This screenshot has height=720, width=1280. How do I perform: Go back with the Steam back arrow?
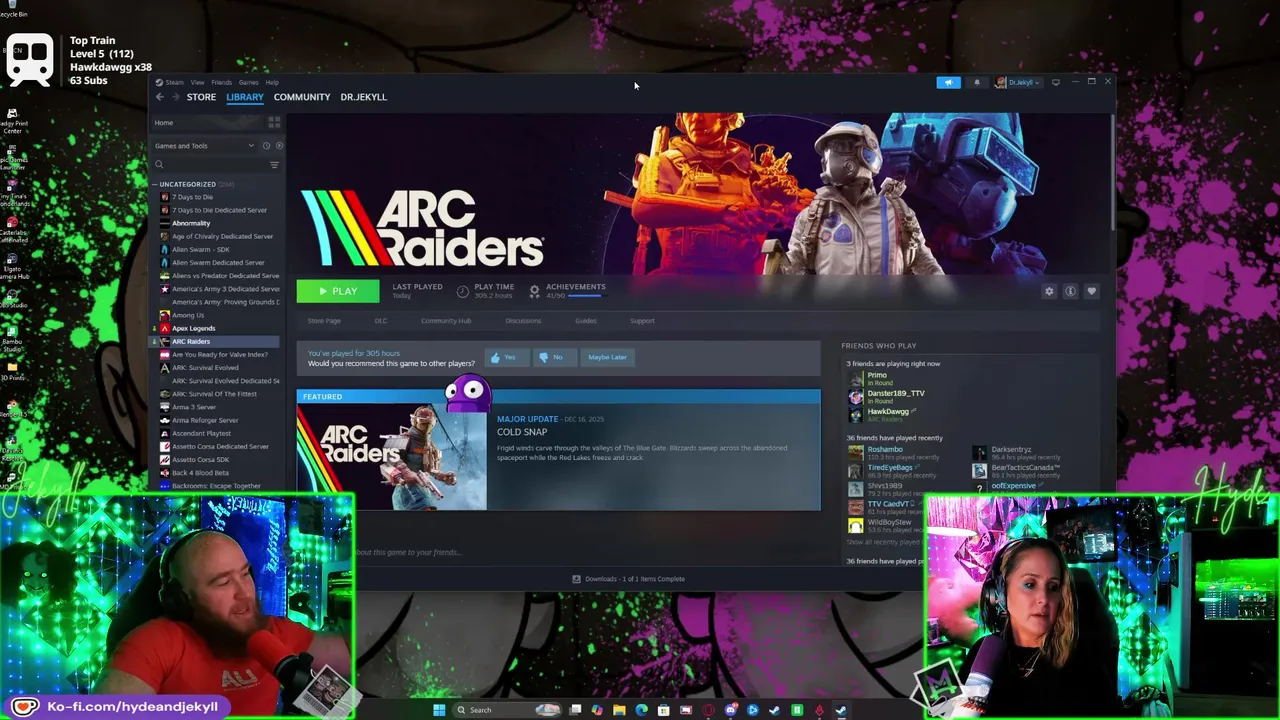160,97
